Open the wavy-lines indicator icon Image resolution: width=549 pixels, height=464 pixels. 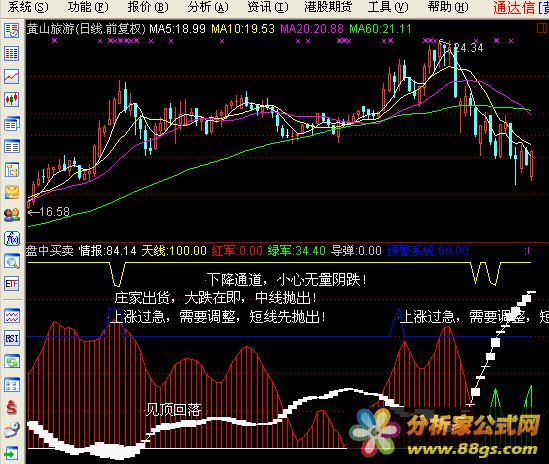pos(12,316)
